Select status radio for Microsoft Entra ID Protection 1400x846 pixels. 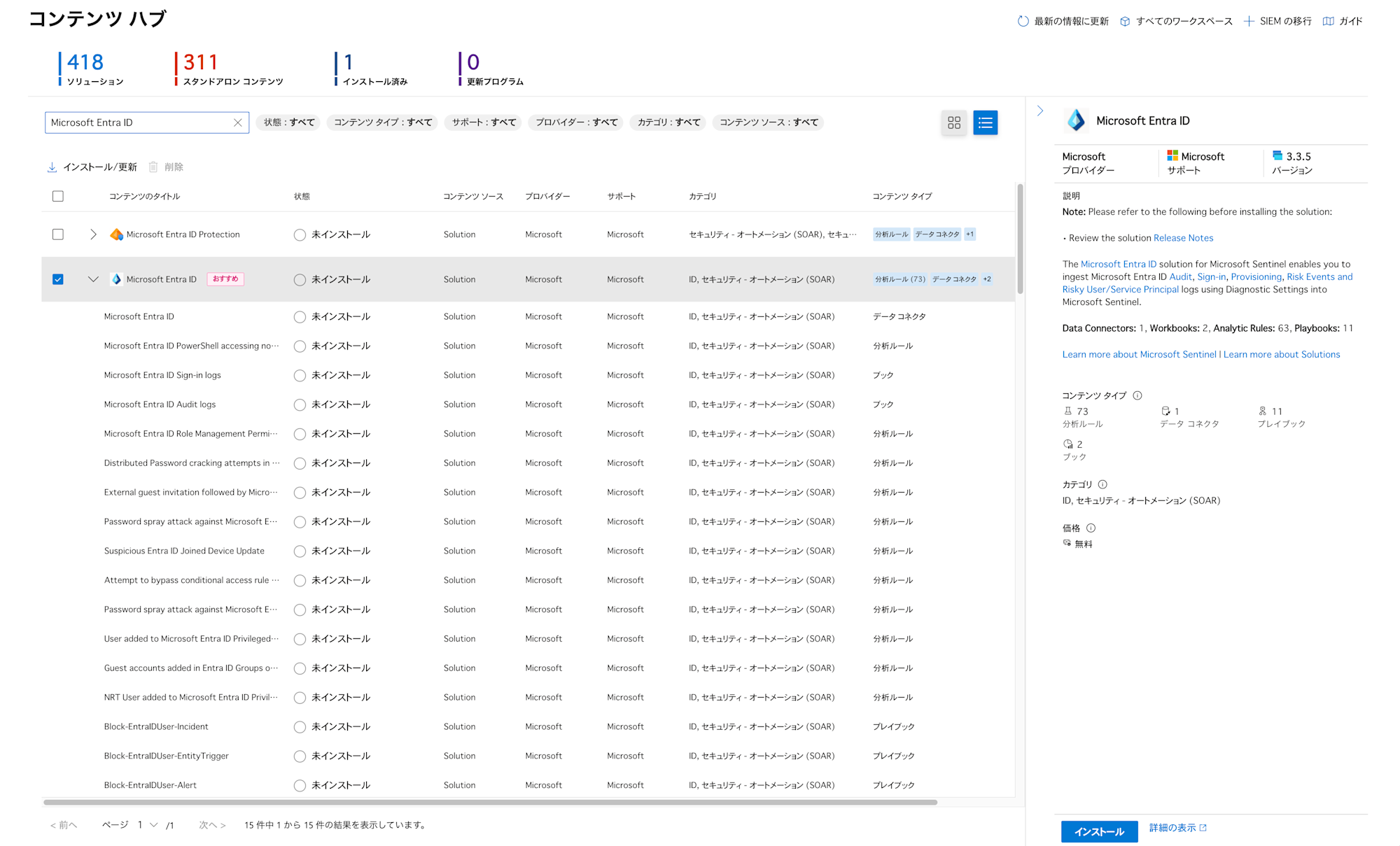[x=300, y=235]
